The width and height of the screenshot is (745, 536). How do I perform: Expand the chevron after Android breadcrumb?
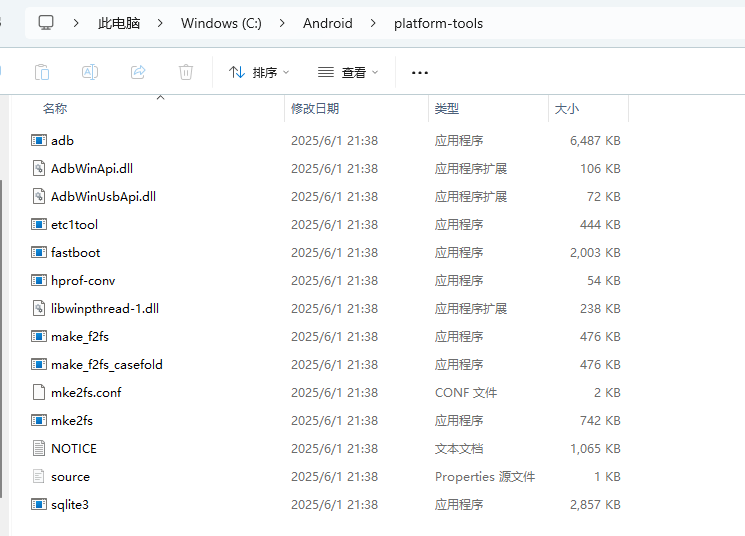(x=373, y=23)
